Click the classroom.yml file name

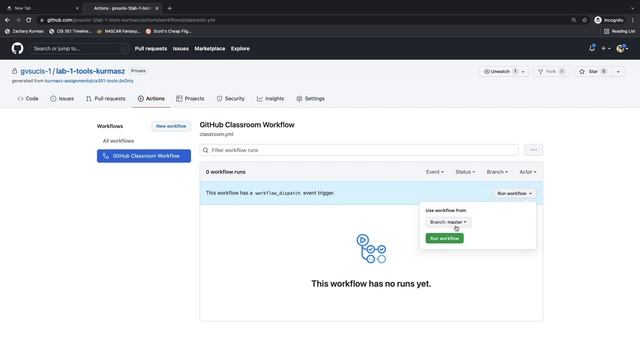pyautogui.click(x=216, y=134)
